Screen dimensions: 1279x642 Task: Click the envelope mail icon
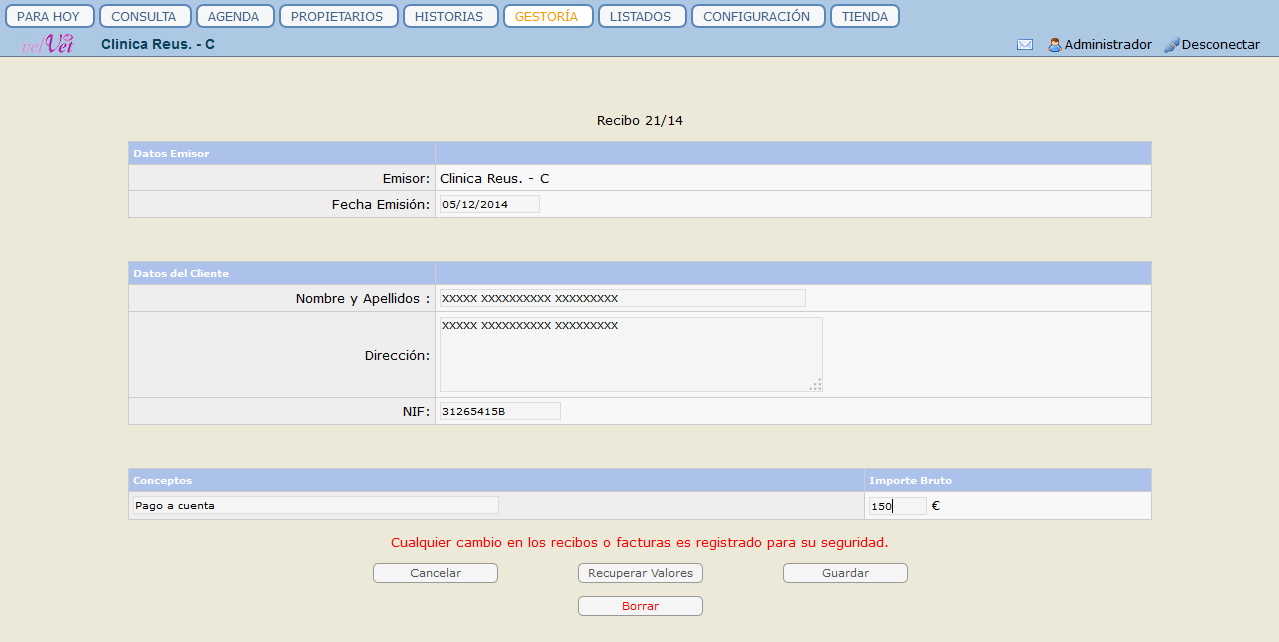coord(1024,45)
